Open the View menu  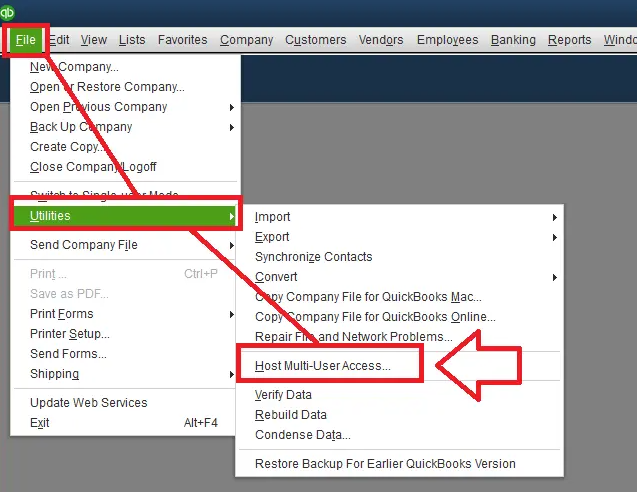94,40
